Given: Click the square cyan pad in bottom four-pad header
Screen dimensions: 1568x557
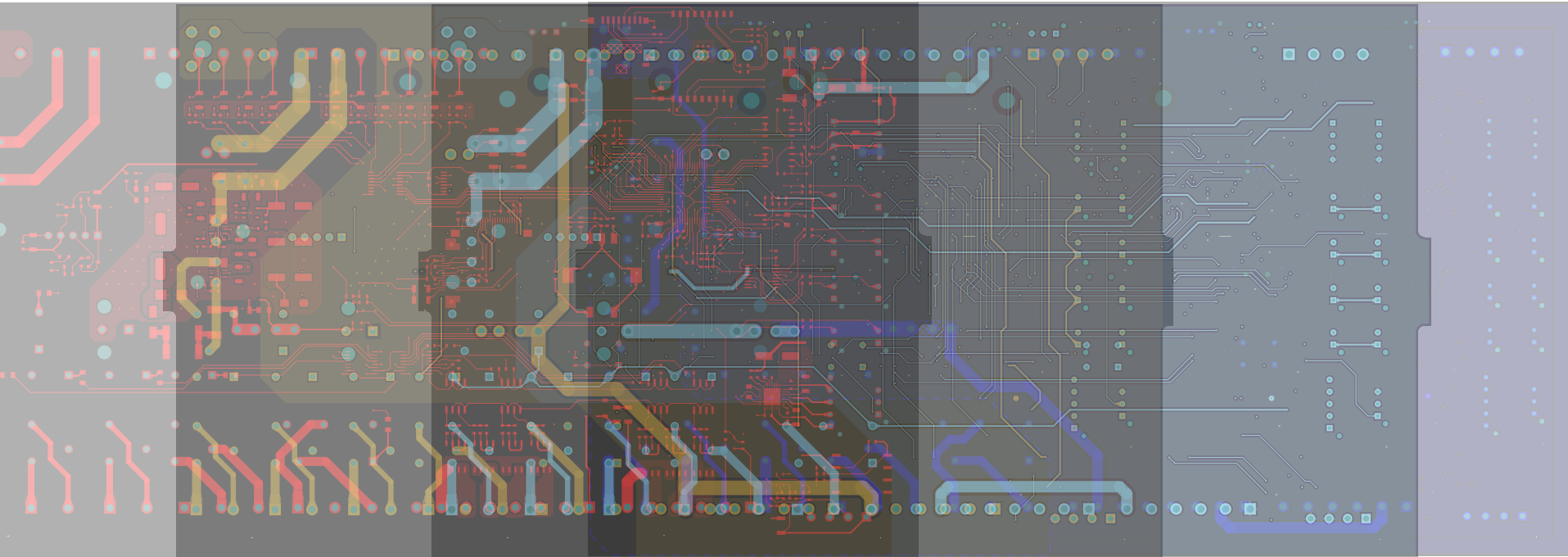Looking at the screenshot, I should pyautogui.click(x=1366, y=519).
